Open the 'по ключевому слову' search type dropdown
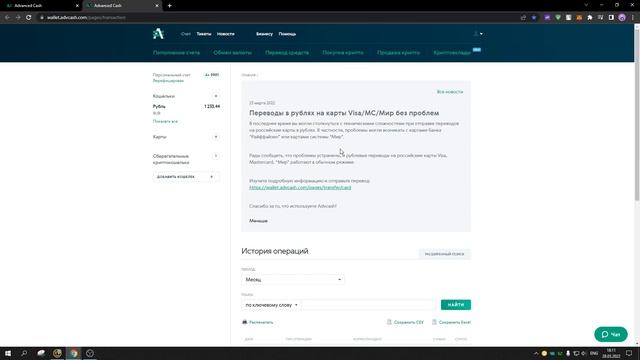The width and height of the screenshot is (640, 360). click(x=271, y=305)
